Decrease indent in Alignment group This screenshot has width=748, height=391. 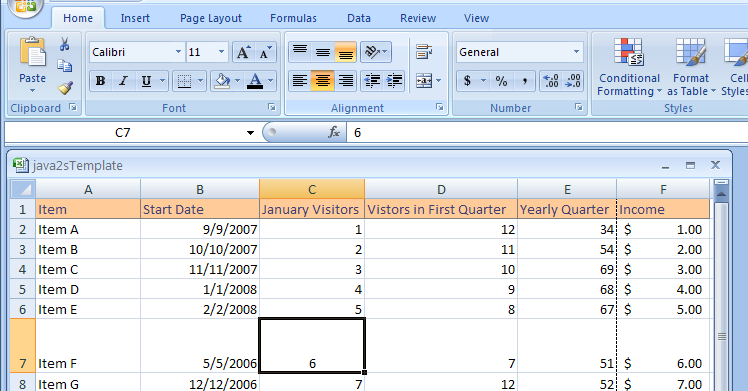(x=372, y=81)
